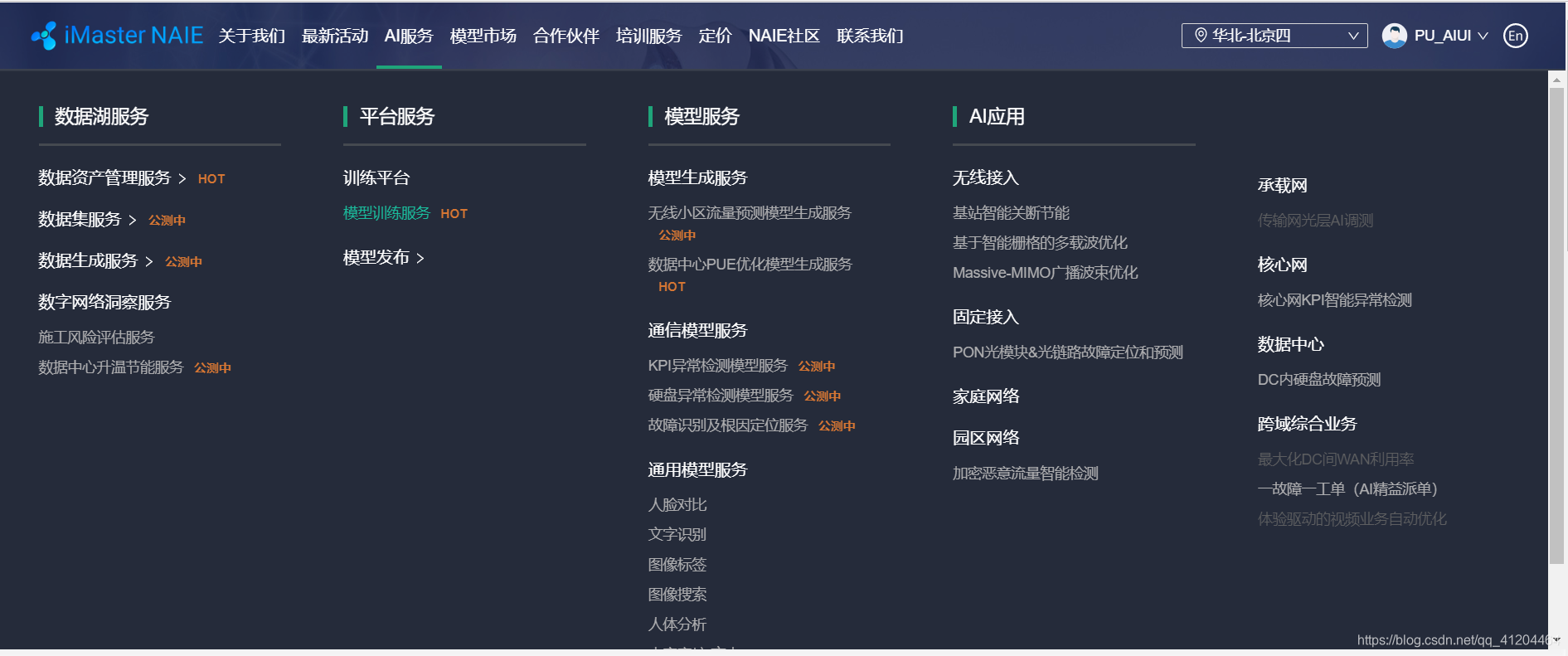Image resolution: width=1568 pixels, height=656 pixels.
Task: Expand the 数据资产管理服务 arrow
Action: (x=182, y=178)
